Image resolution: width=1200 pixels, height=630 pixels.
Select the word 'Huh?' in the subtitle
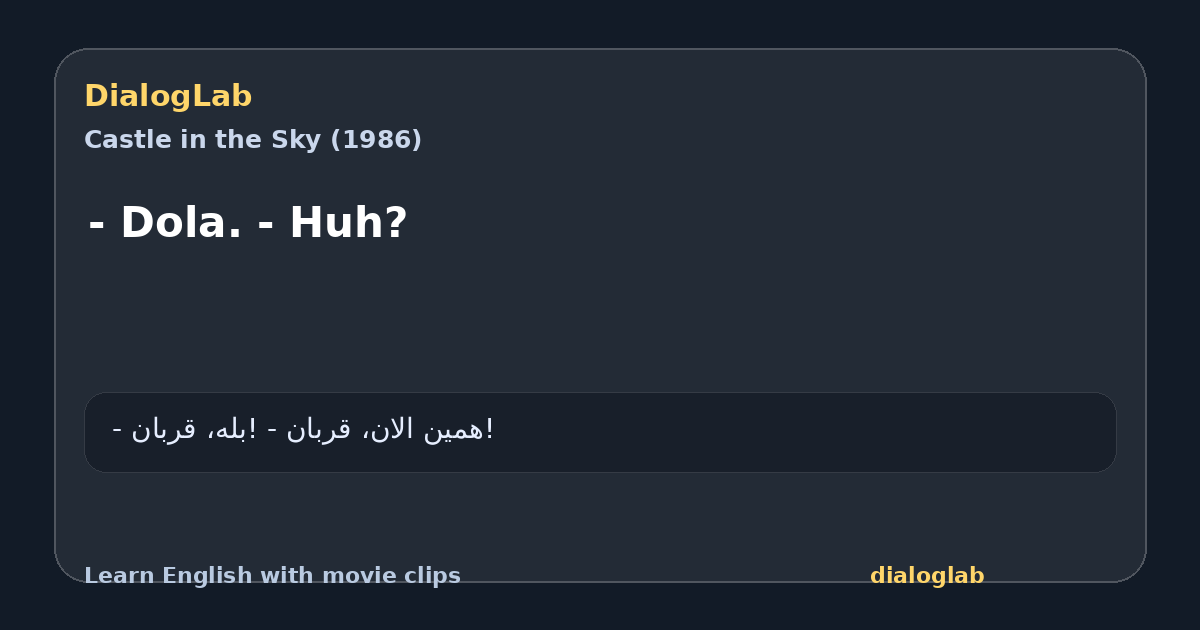click(x=348, y=223)
